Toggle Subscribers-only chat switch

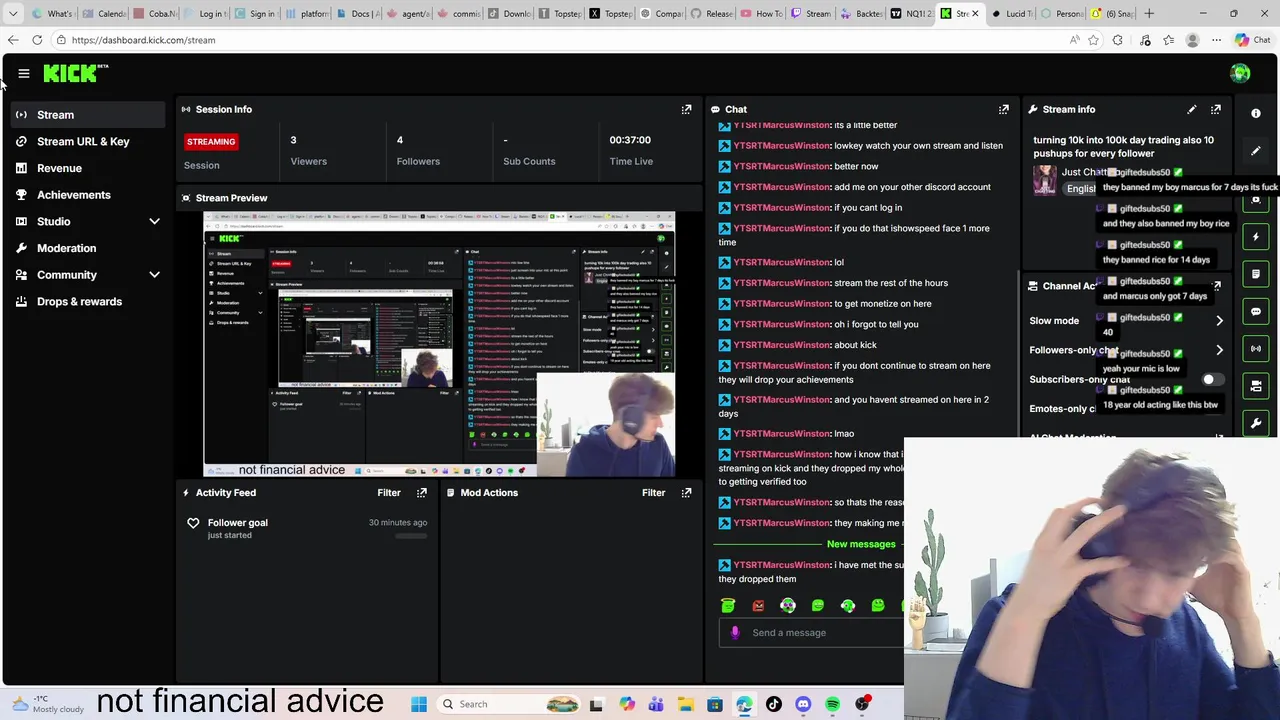pos(1211,380)
